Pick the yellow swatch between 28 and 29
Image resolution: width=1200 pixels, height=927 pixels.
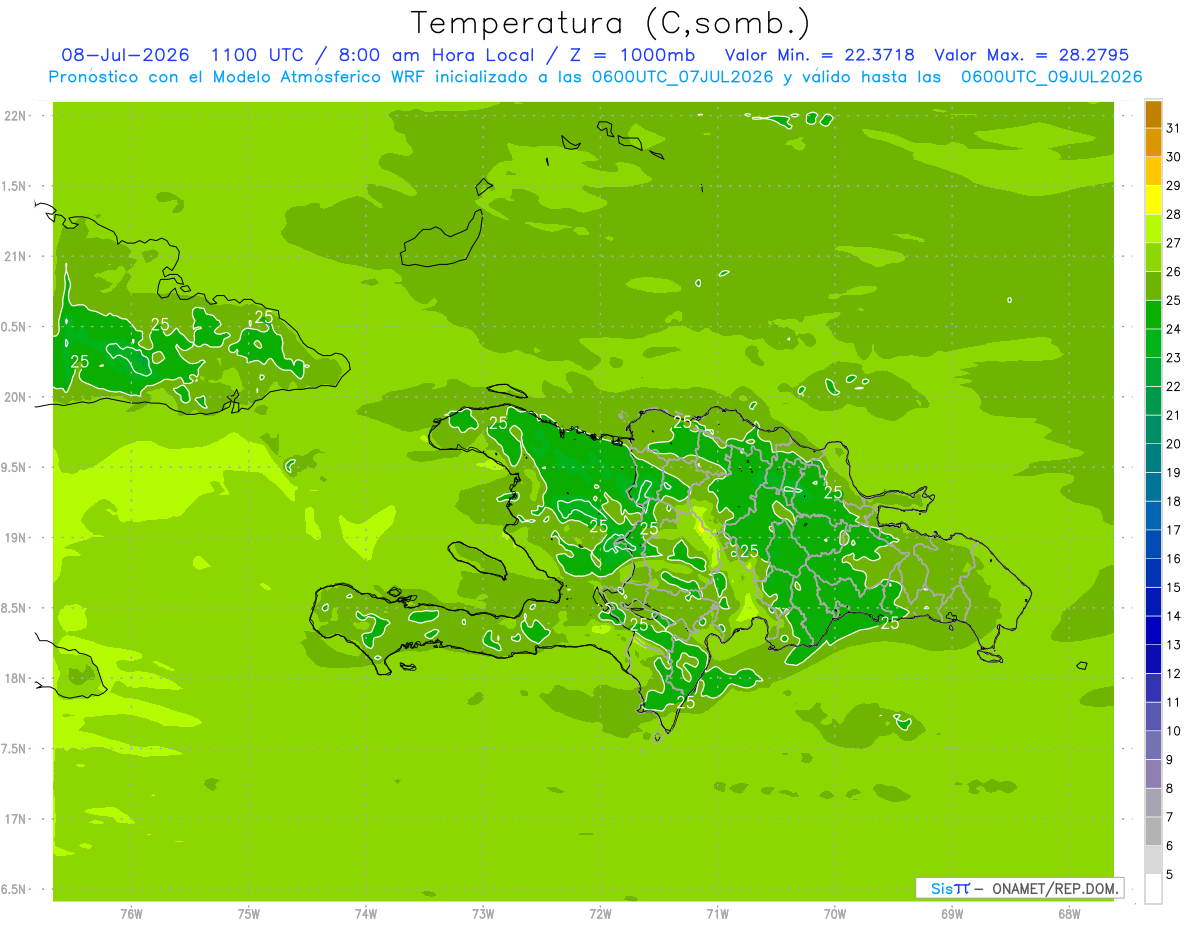click(1153, 200)
